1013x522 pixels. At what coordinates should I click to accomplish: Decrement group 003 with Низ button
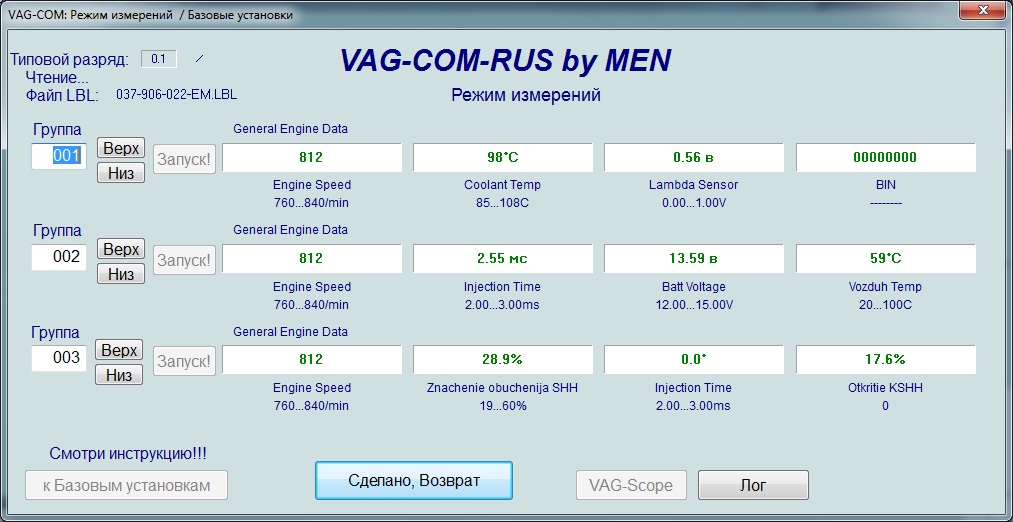pyautogui.click(x=120, y=375)
